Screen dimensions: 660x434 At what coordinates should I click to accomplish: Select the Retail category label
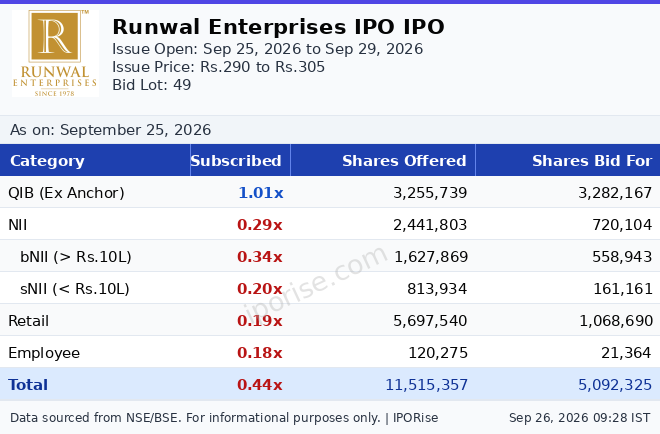click(x=29, y=321)
